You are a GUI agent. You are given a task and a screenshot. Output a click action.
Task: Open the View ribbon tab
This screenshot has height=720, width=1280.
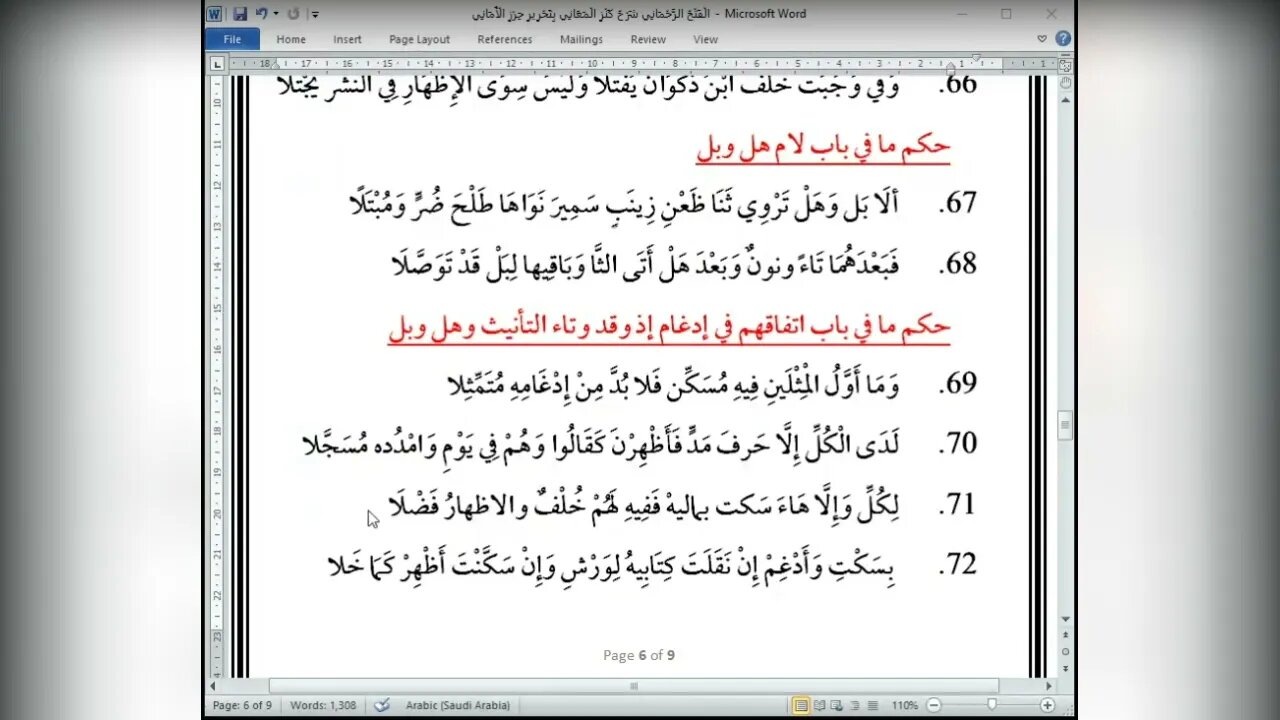[705, 39]
